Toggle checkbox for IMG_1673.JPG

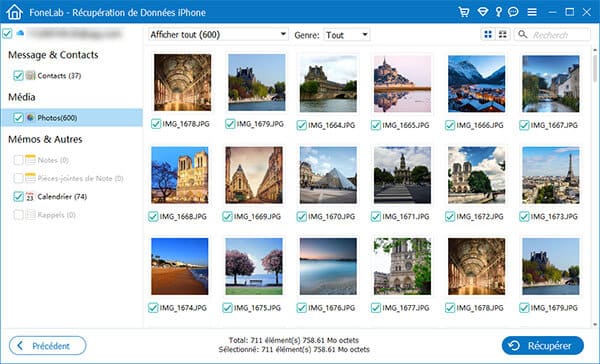coord(524,217)
